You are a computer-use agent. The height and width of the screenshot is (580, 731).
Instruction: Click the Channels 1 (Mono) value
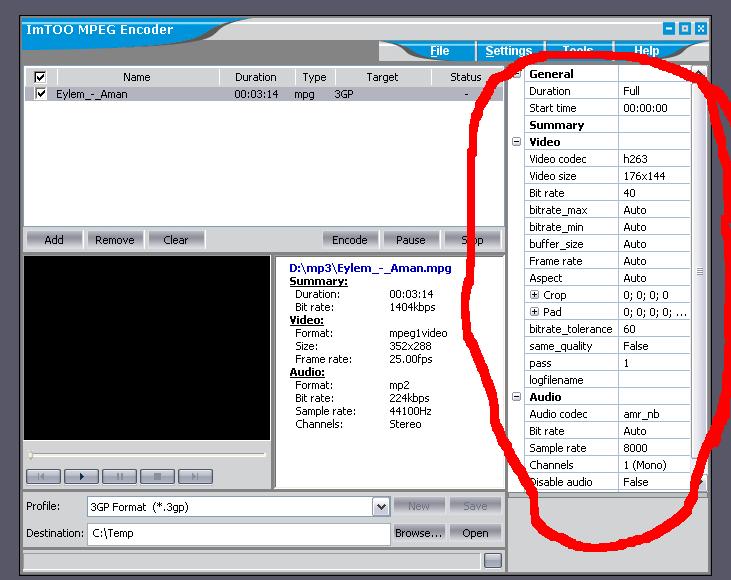point(654,465)
